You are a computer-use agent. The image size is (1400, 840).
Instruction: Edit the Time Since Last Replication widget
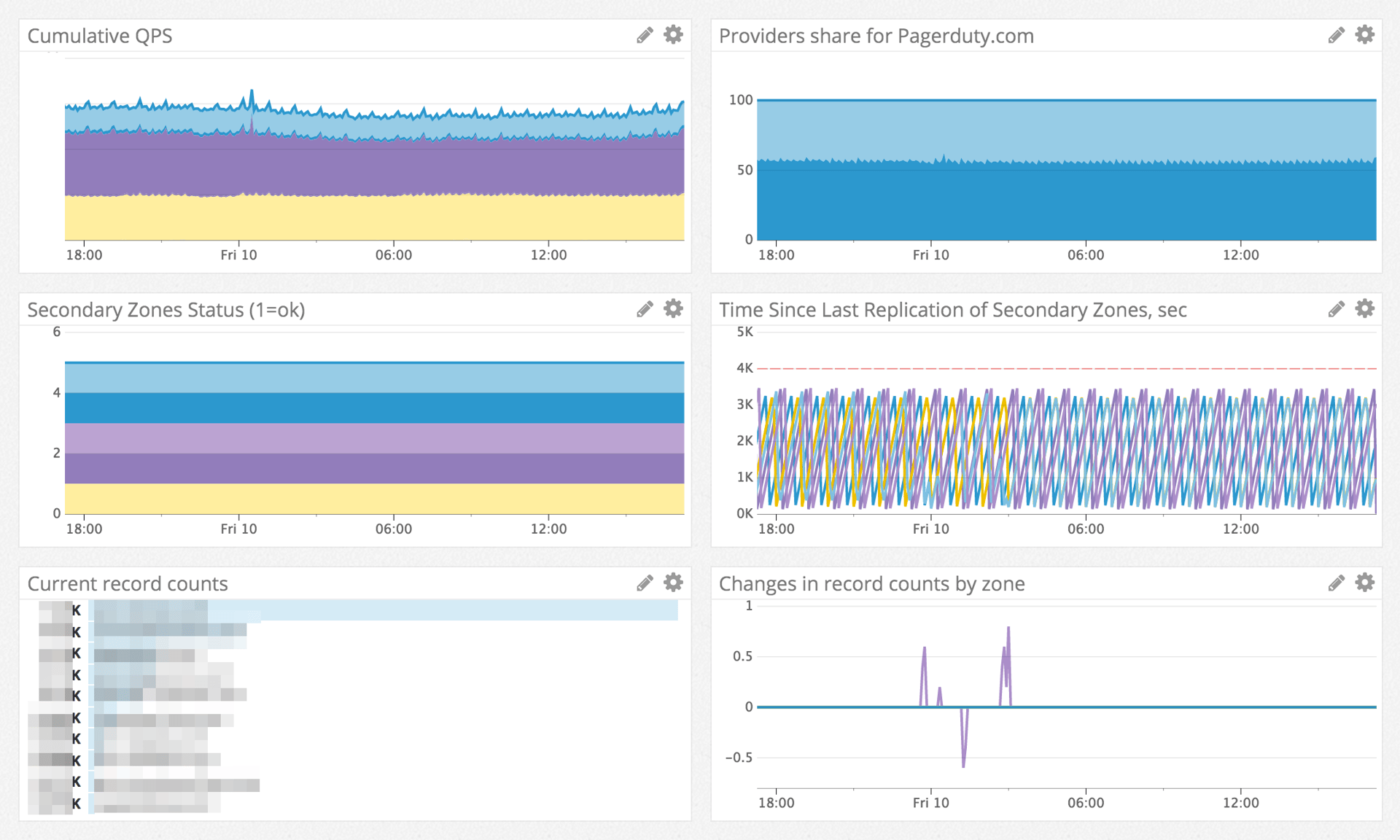(x=1336, y=310)
